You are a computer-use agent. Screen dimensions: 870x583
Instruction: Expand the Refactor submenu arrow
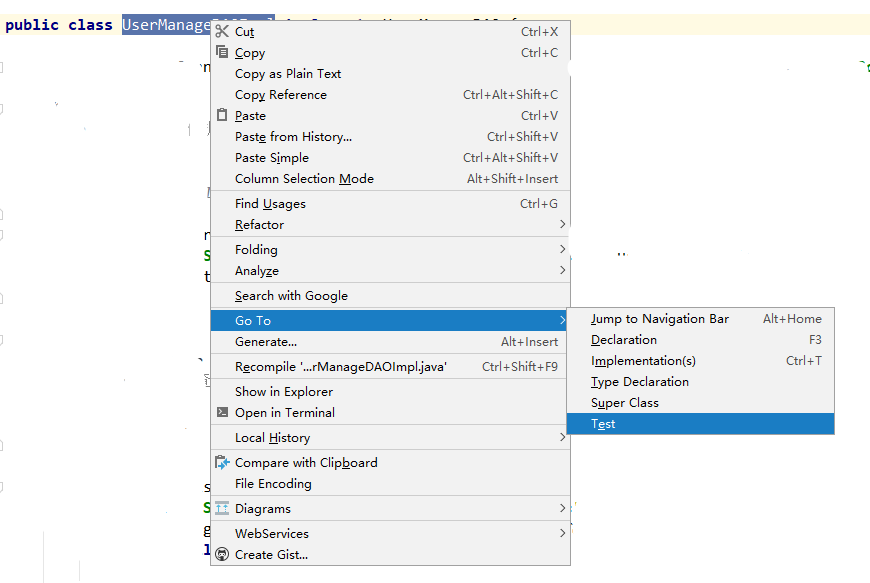tap(562, 224)
